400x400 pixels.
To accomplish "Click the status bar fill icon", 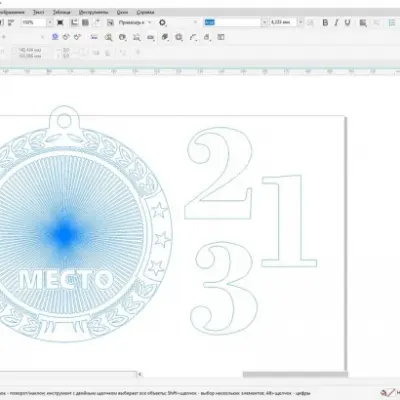I will pos(384,393).
